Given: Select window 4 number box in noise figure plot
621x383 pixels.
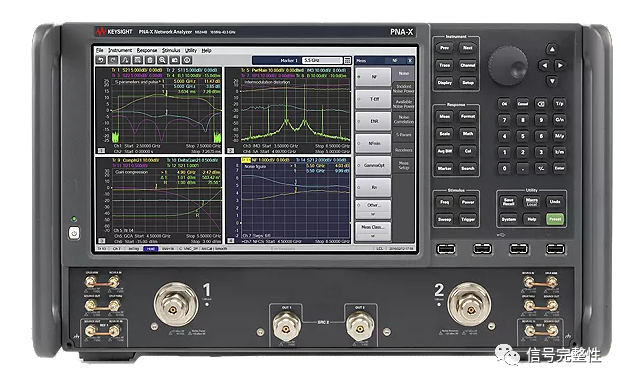Looking at the screenshot, I should (x=230, y=240).
